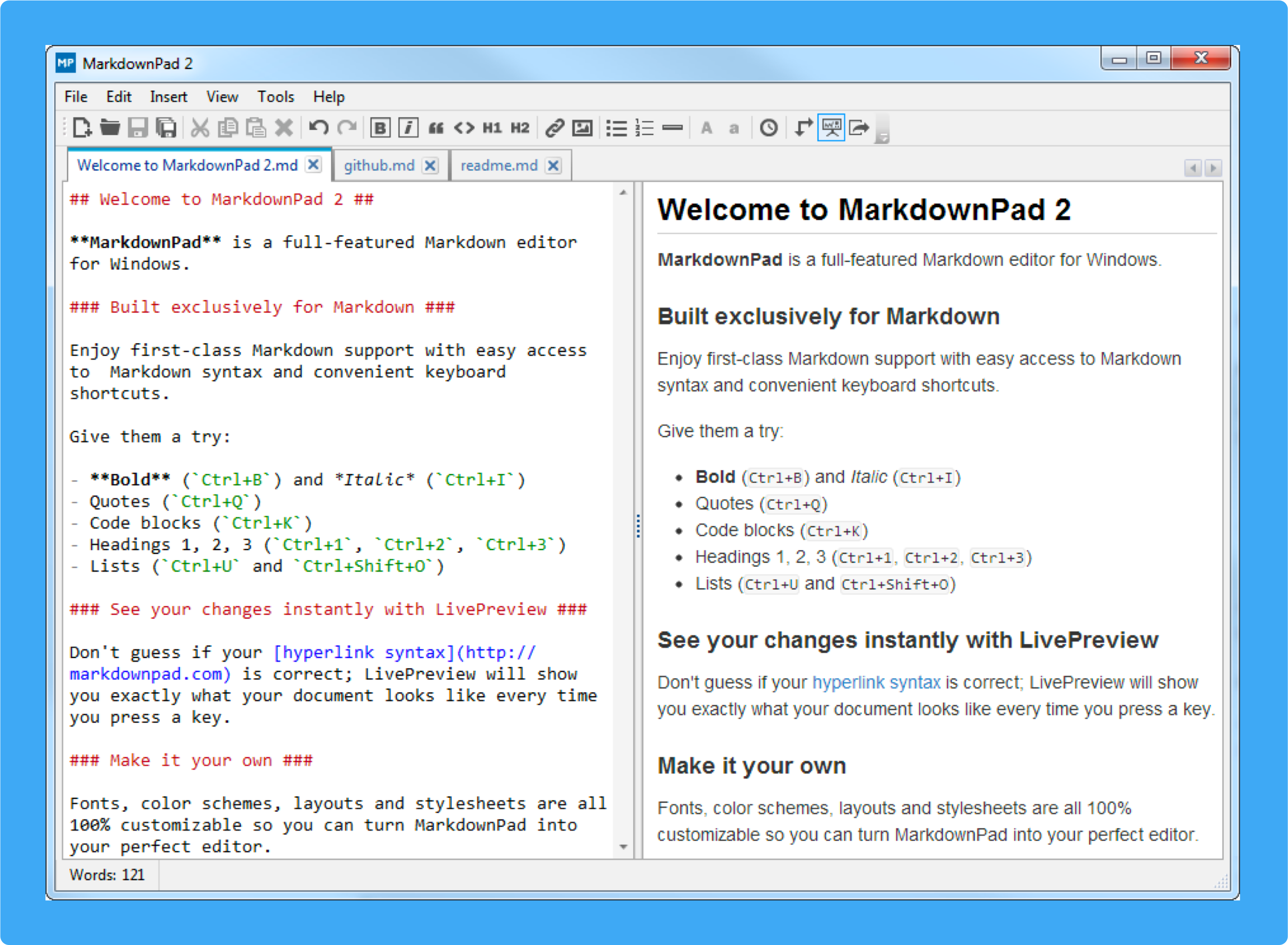Click the bent-arrows layout toolbar icon

(x=803, y=128)
